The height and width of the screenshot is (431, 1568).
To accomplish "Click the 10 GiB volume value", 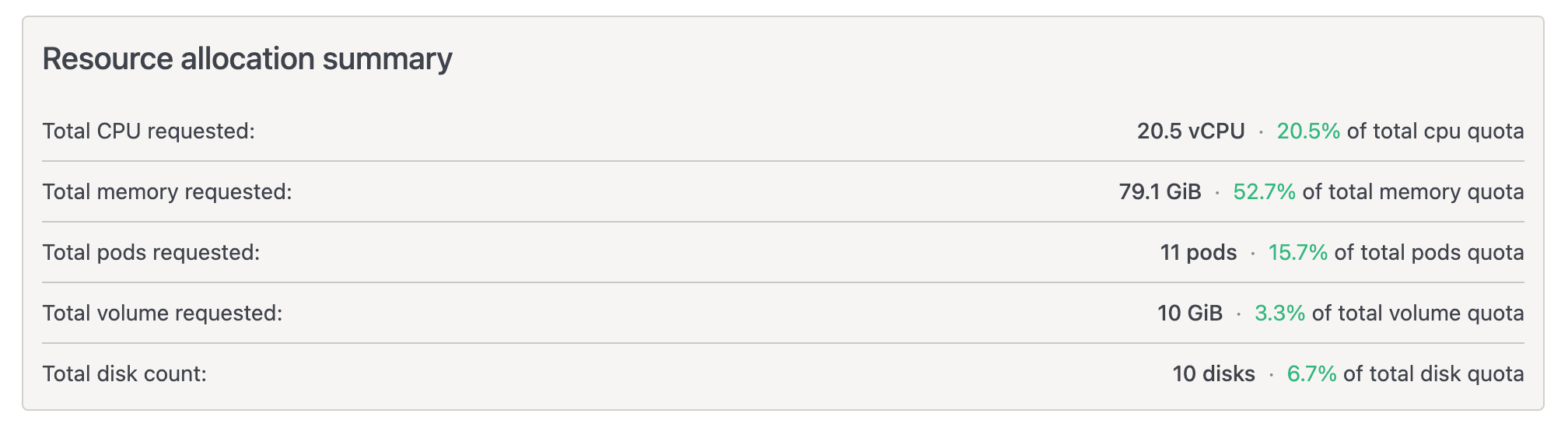I will tap(1189, 313).
